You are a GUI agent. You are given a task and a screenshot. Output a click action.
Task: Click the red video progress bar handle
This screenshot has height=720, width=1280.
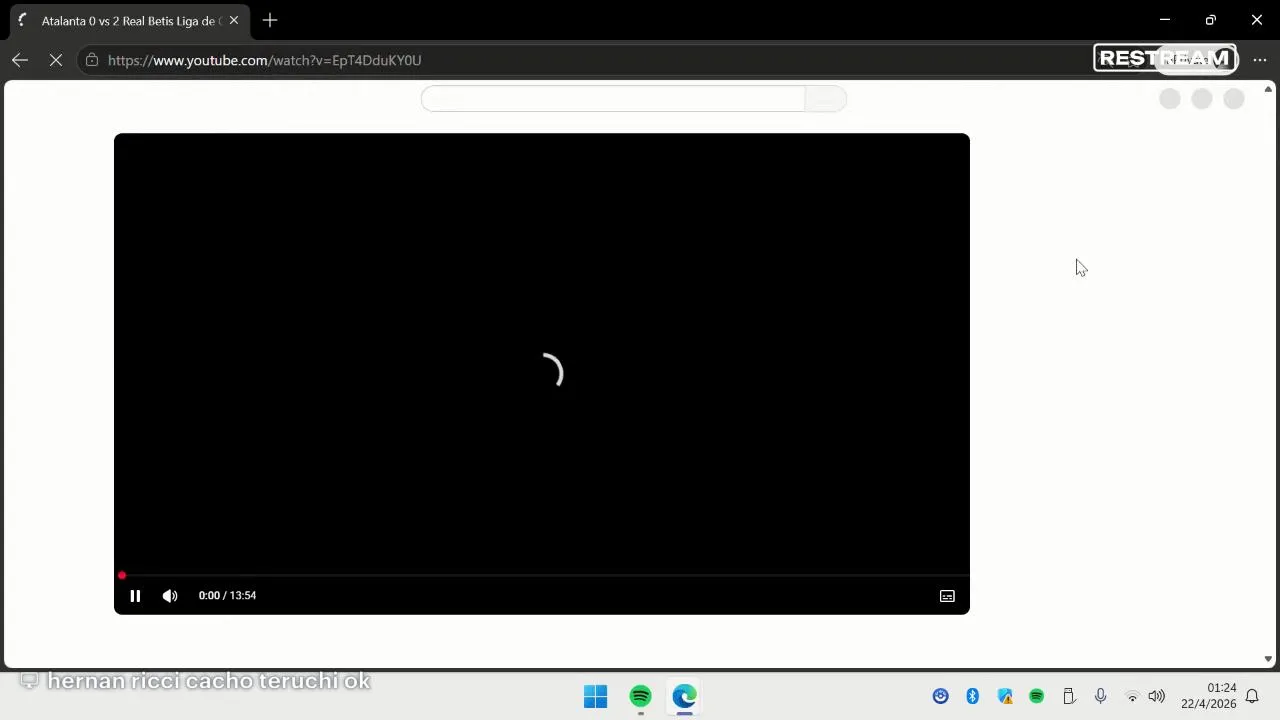pyautogui.click(x=122, y=576)
